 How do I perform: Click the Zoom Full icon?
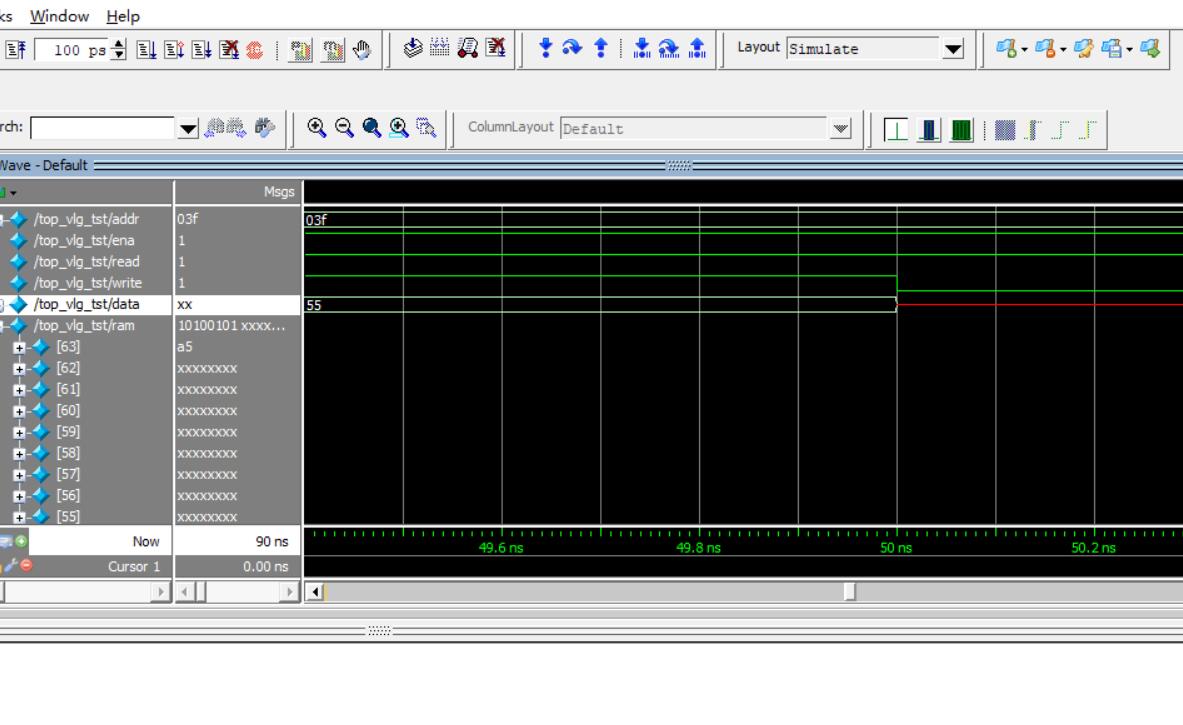tap(371, 127)
